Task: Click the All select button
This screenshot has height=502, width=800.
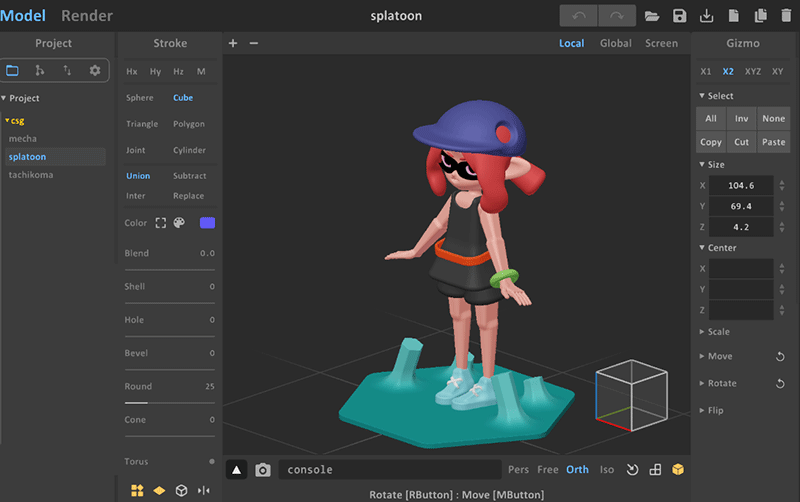Action: point(711,118)
